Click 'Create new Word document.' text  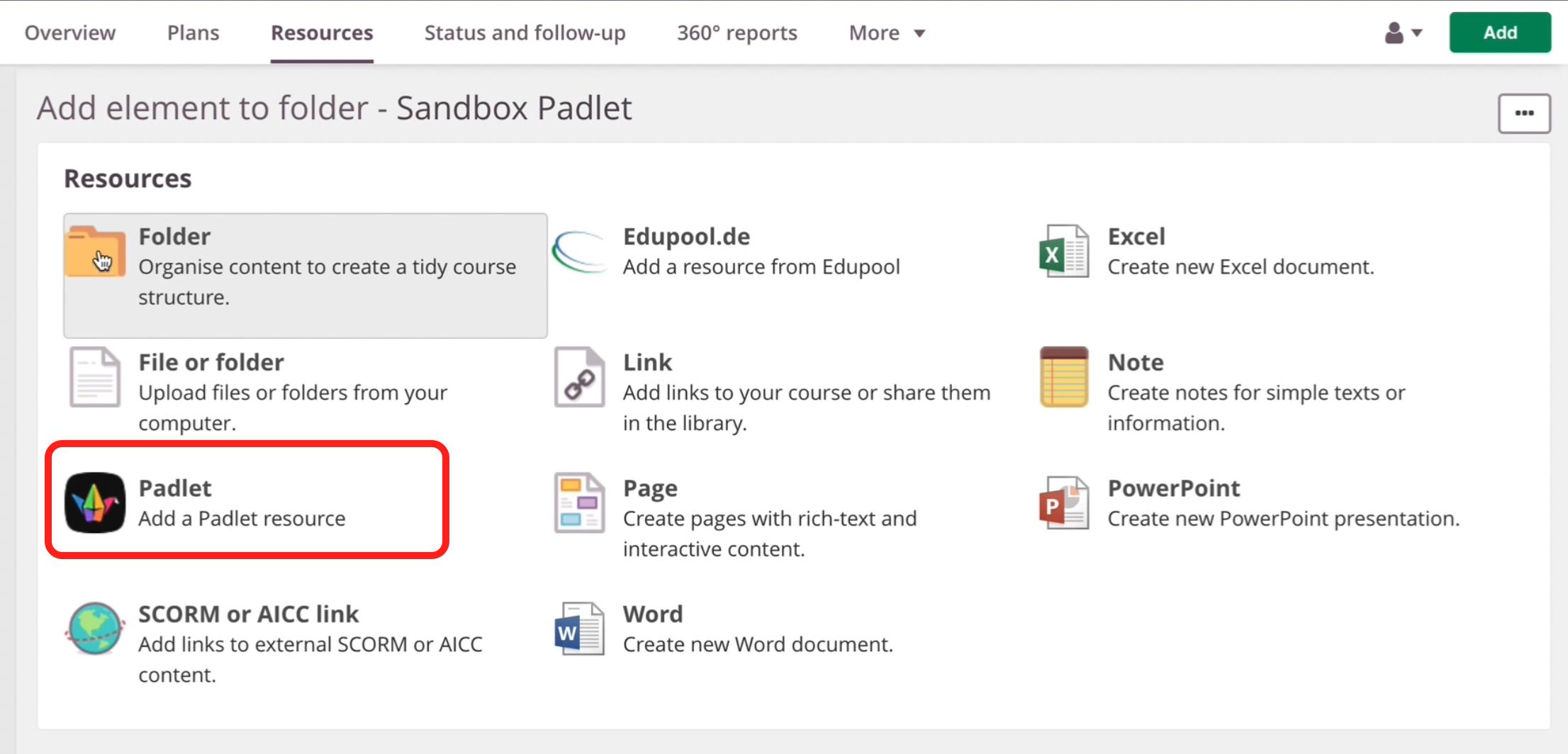coord(758,645)
